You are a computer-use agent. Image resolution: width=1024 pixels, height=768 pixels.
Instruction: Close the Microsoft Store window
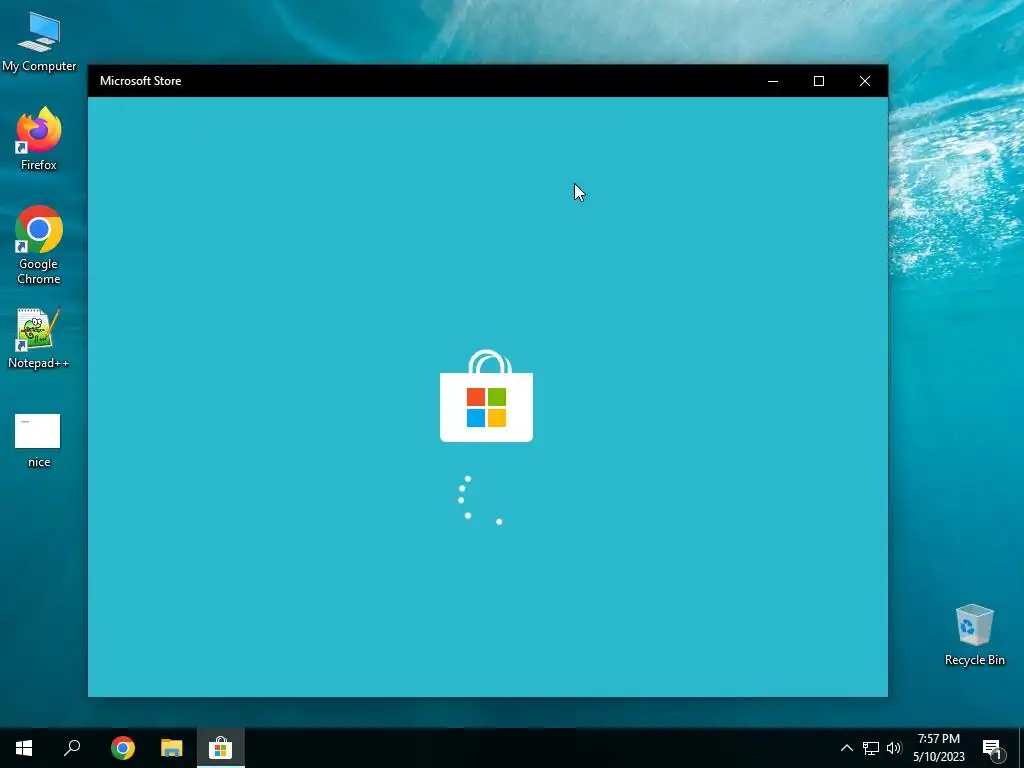pos(865,81)
